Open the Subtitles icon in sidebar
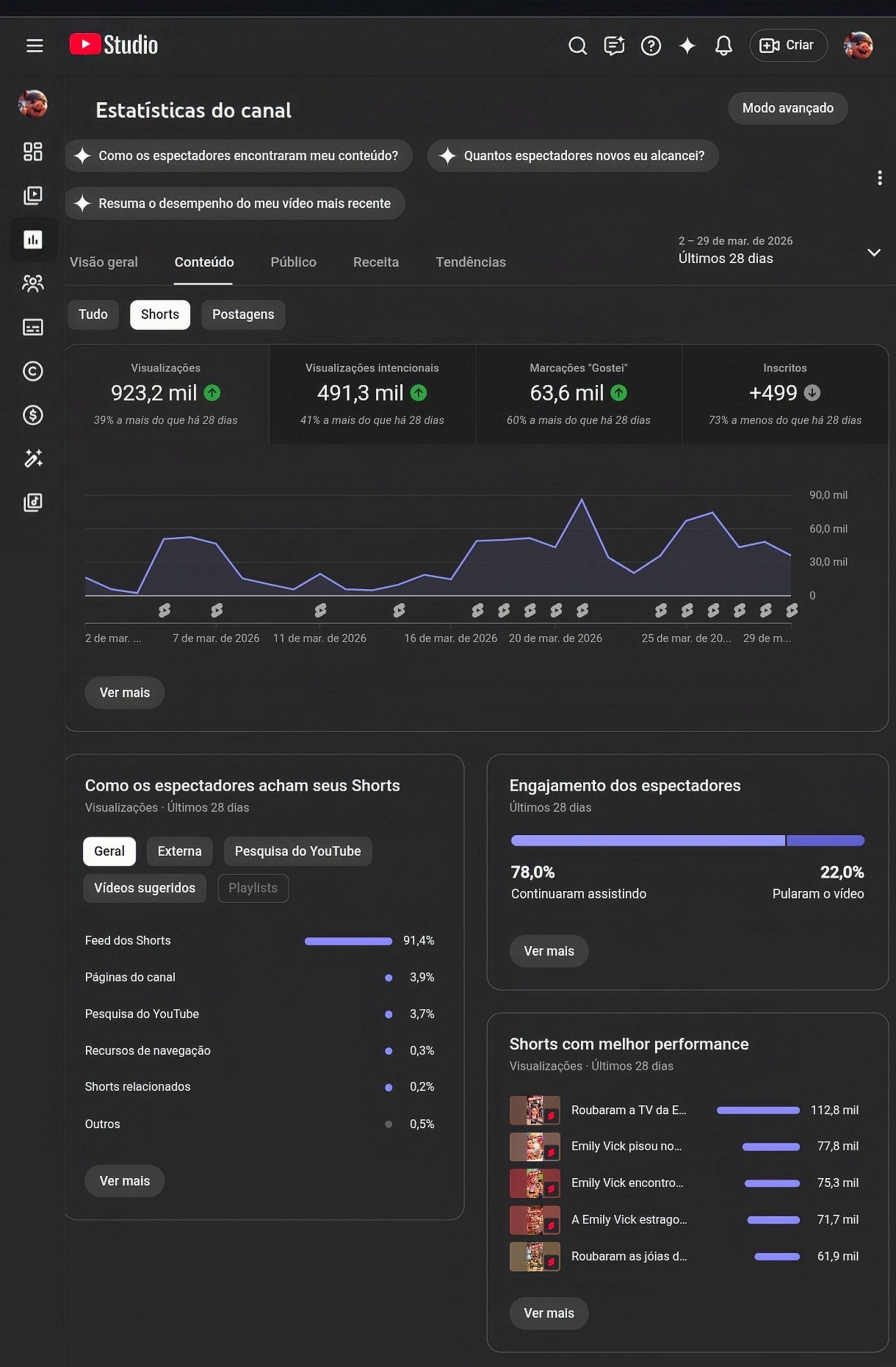The width and height of the screenshot is (896, 1367). tap(32, 327)
